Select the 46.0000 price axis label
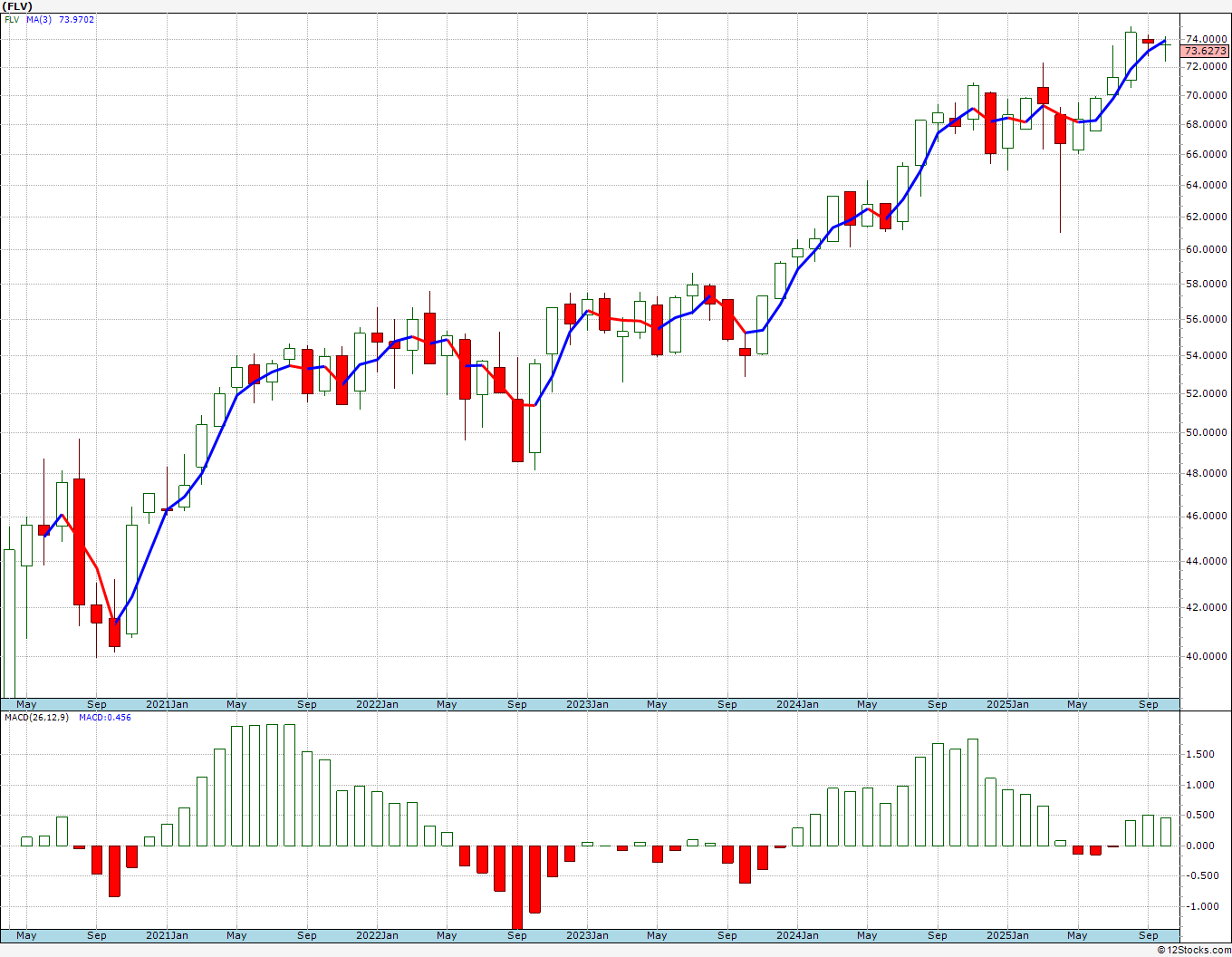This screenshot has width=1232, height=957. [1207, 516]
